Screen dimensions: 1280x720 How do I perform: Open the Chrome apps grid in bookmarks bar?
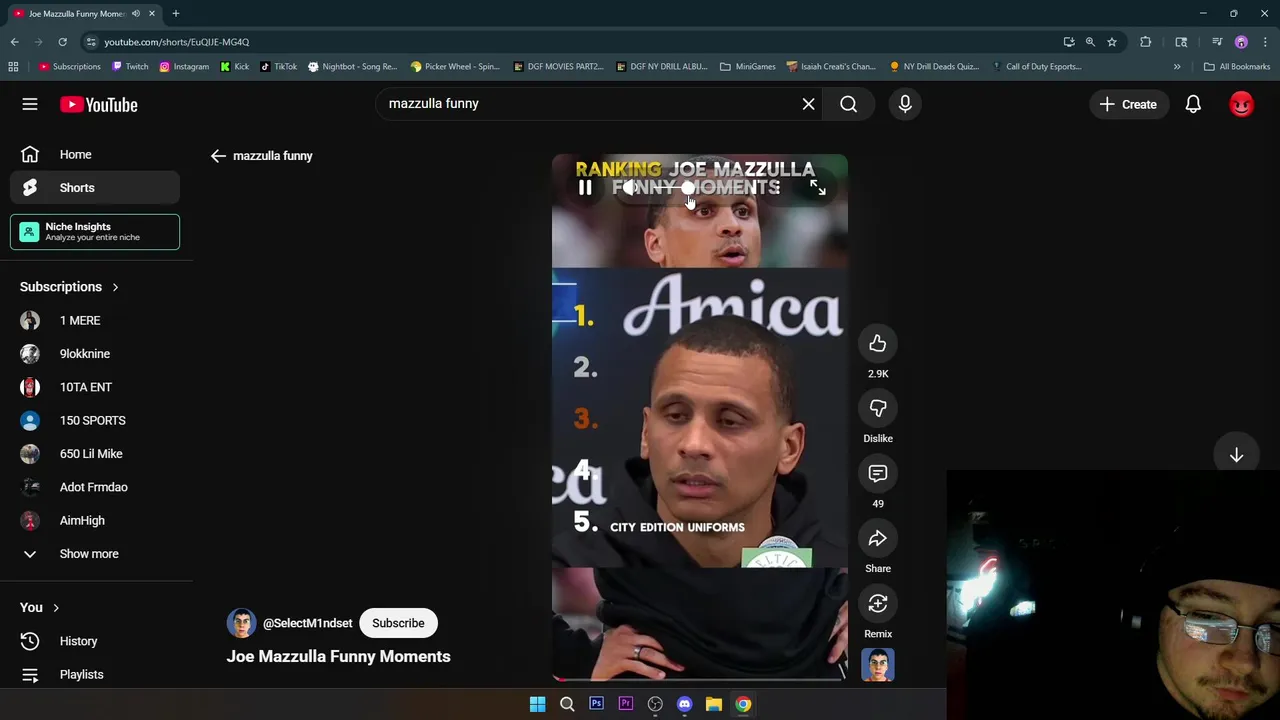tap(13, 67)
